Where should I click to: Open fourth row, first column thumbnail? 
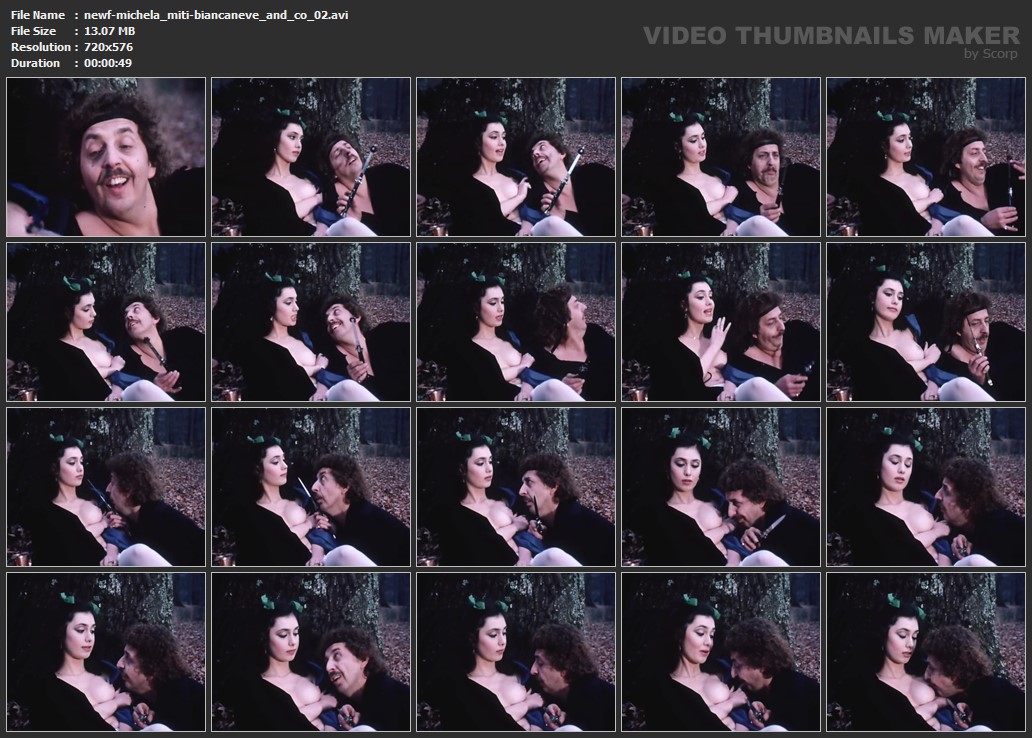[x=106, y=652]
